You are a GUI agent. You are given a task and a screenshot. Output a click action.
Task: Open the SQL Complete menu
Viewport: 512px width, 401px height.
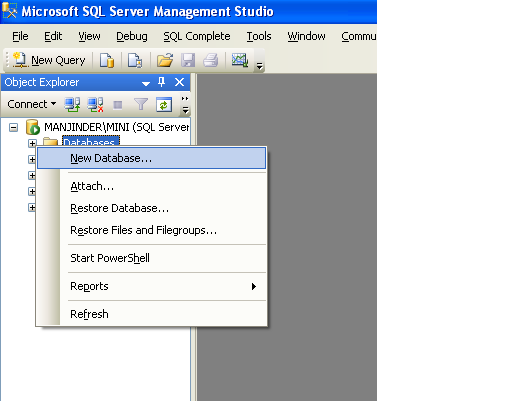(x=197, y=36)
